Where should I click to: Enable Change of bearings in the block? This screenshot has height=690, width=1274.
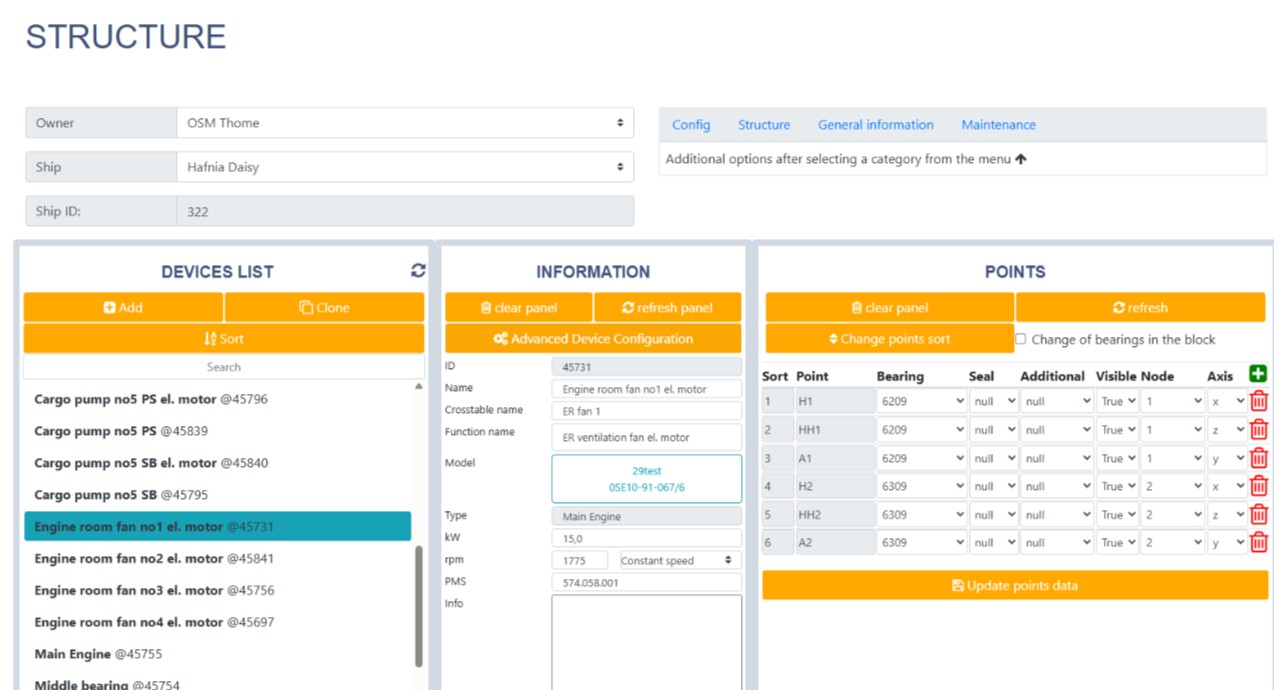(1021, 339)
